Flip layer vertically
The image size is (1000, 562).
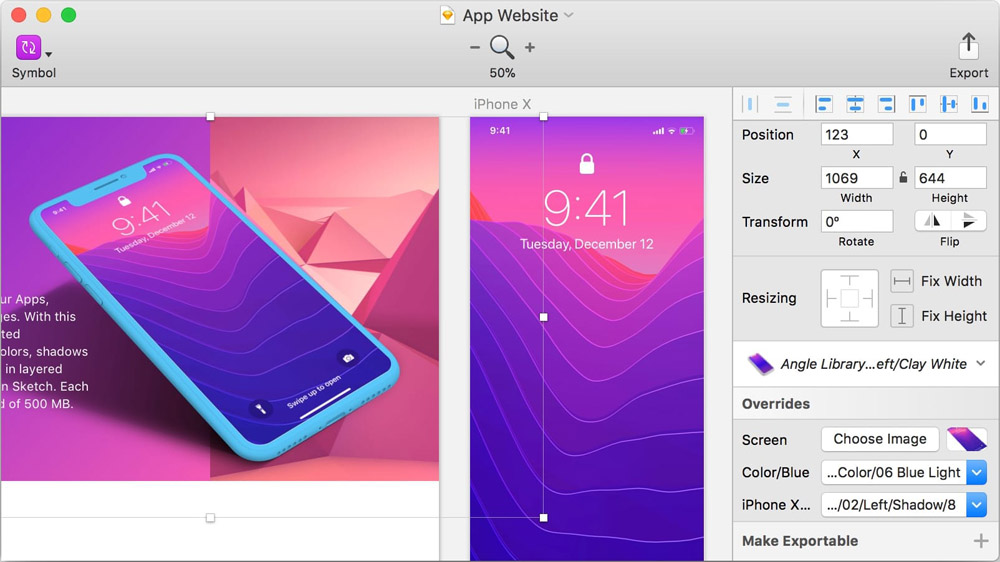coord(968,221)
